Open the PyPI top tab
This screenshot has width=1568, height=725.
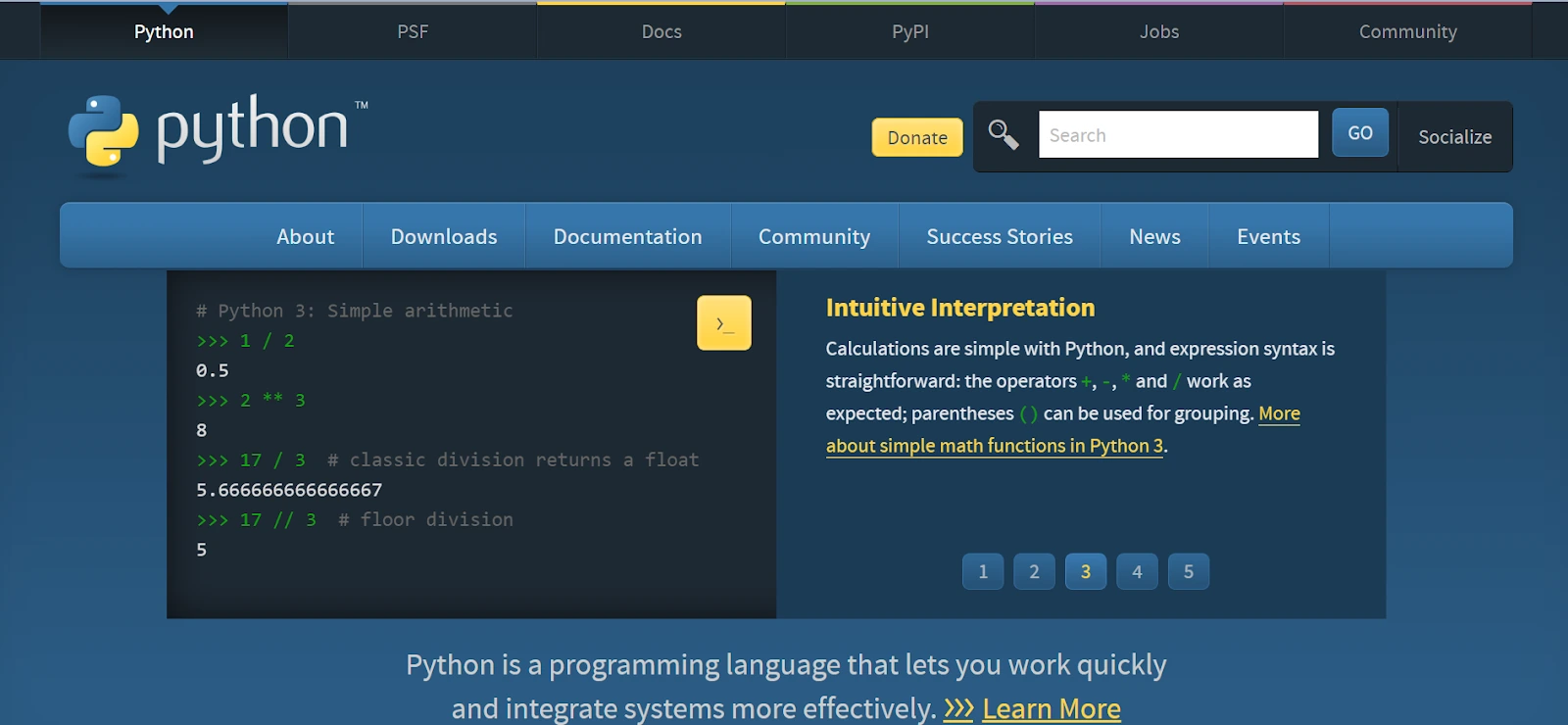[x=910, y=31]
